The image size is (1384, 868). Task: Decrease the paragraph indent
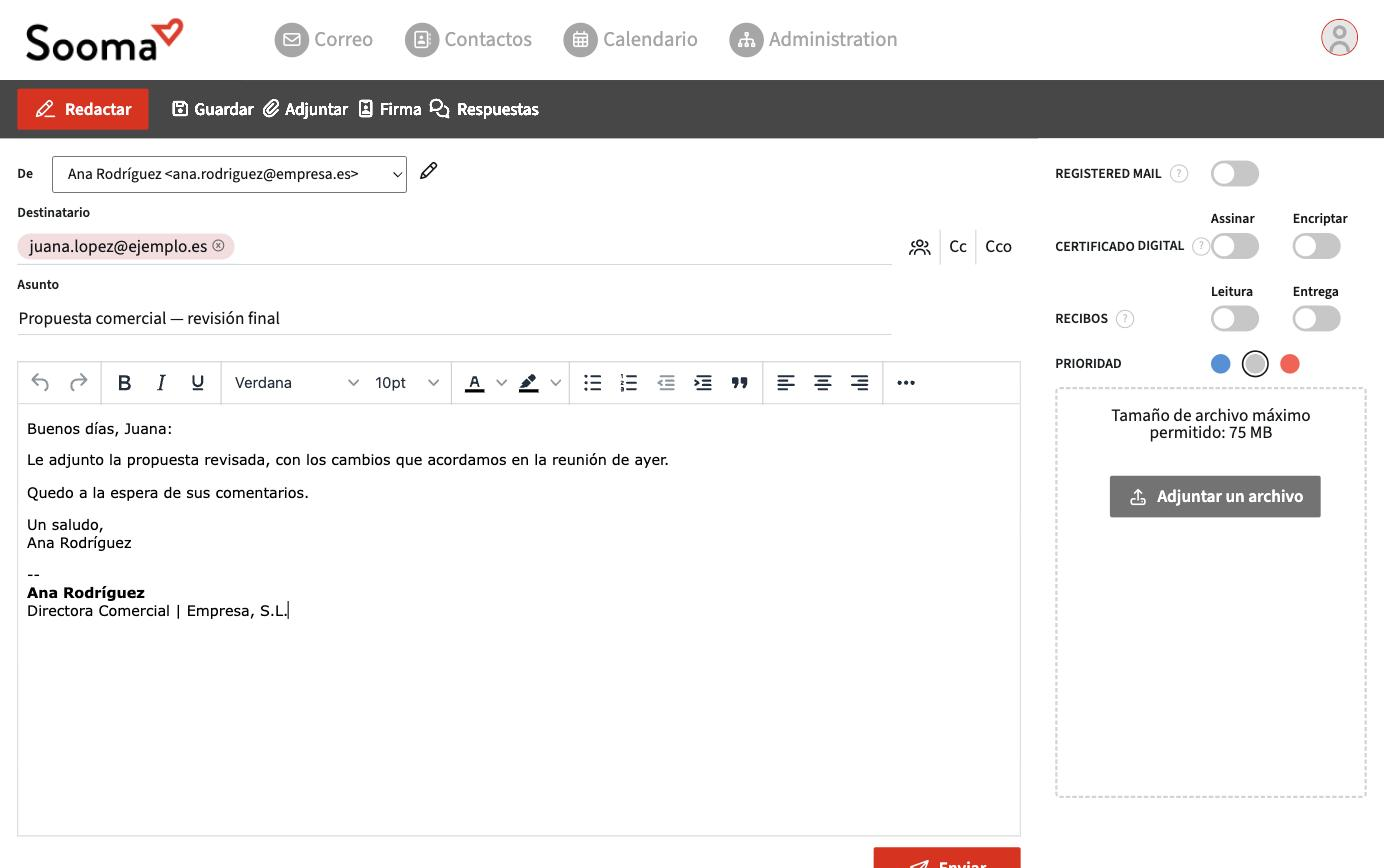pyautogui.click(x=666, y=383)
